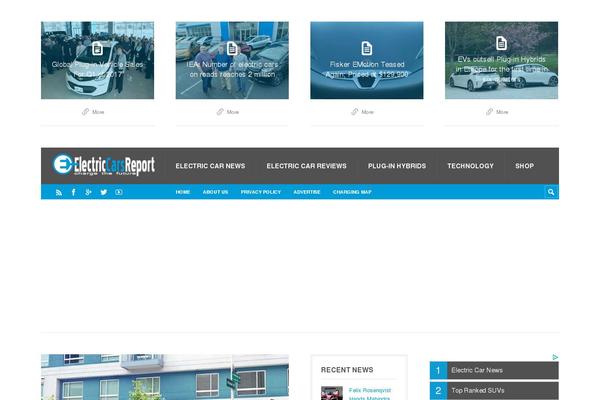Image resolution: width=600 pixels, height=400 pixels.
Task: Click the blue building featured image
Action: point(165,377)
